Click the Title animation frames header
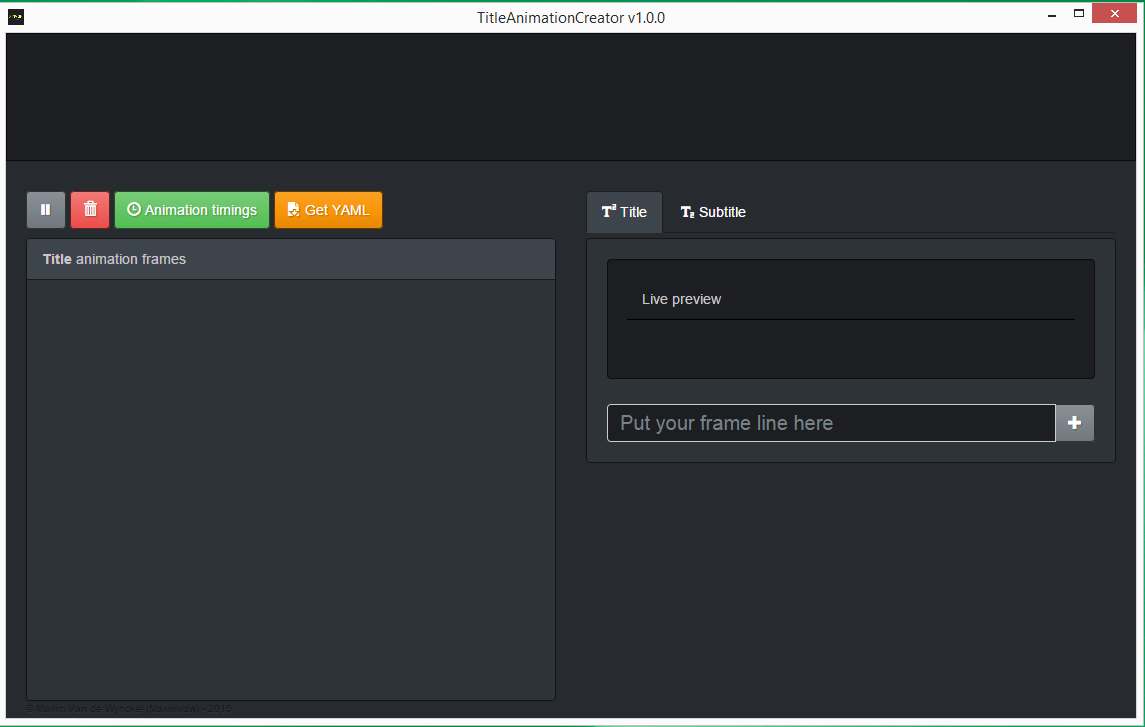Image resolution: width=1145 pixels, height=727 pixels. (x=291, y=259)
